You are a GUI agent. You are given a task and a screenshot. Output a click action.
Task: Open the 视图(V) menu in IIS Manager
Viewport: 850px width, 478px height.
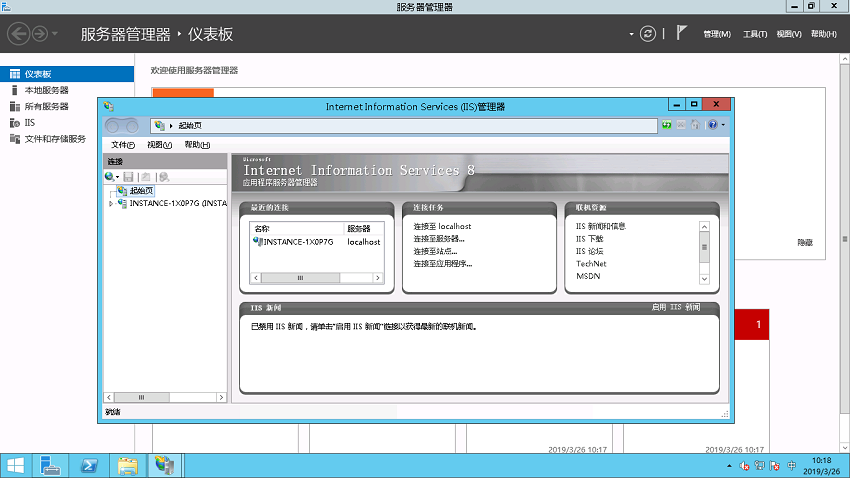point(159,145)
